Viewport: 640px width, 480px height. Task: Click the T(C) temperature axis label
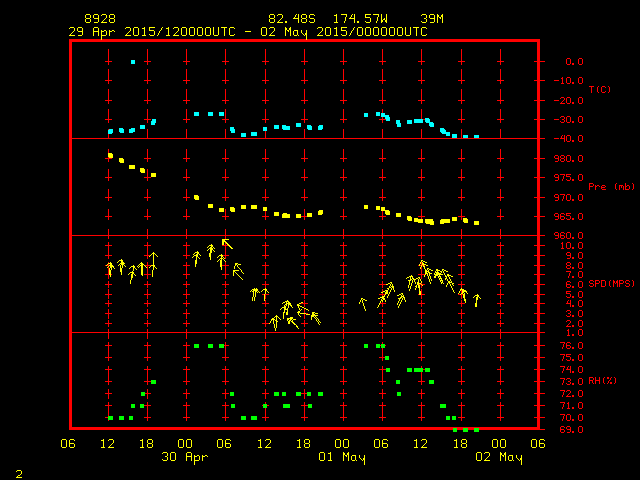point(599,90)
